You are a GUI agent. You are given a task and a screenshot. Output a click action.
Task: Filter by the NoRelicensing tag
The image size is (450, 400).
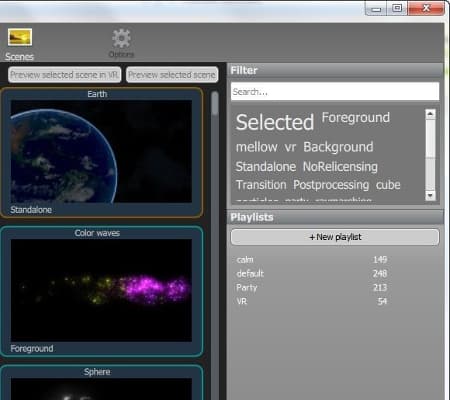coord(340,167)
